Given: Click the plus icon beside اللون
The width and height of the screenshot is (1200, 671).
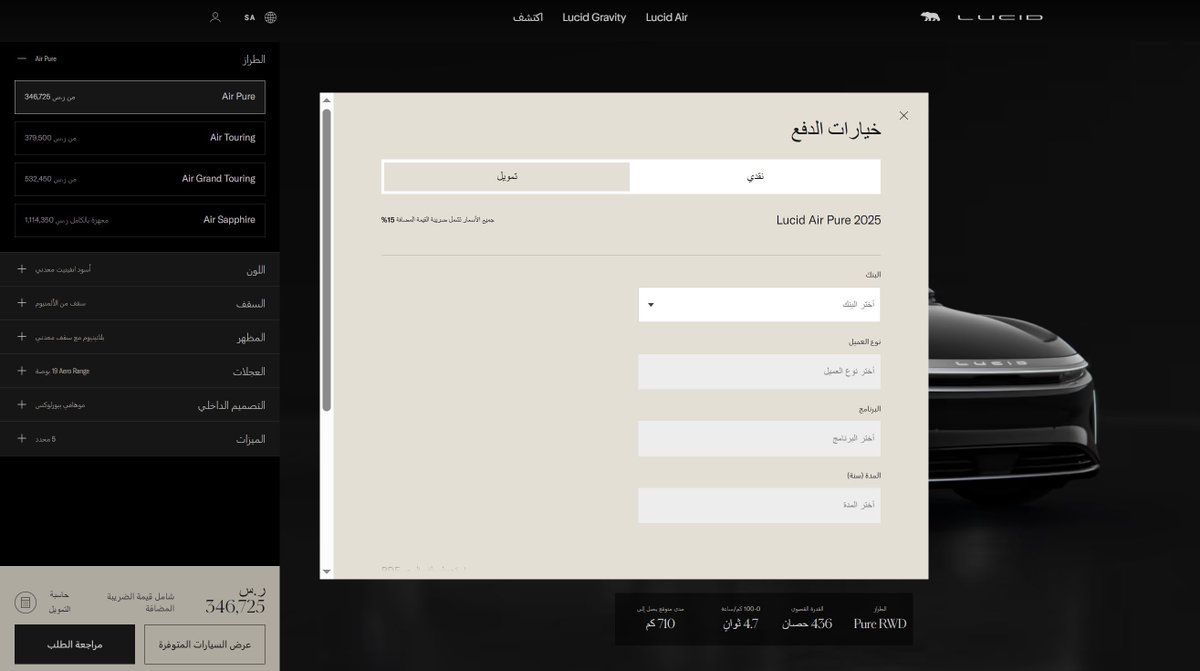Looking at the screenshot, I should 22,270.
